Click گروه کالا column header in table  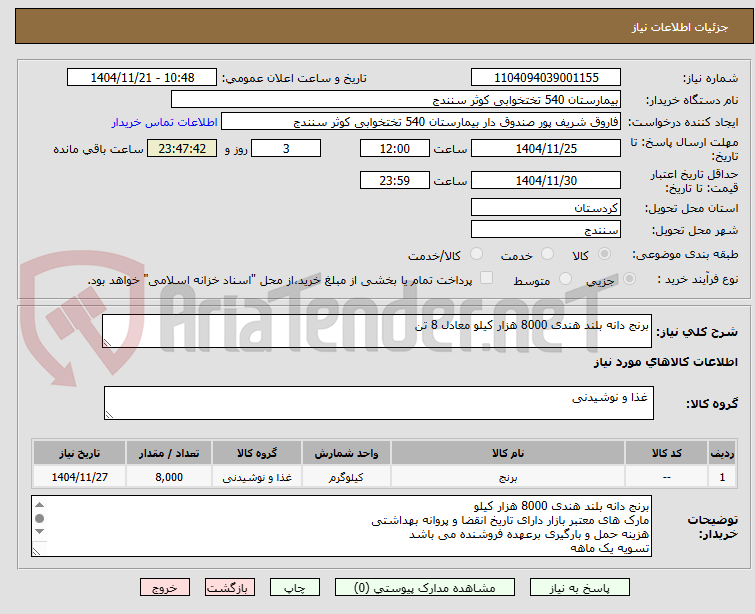pyautogui.click(x=257, y=453)
